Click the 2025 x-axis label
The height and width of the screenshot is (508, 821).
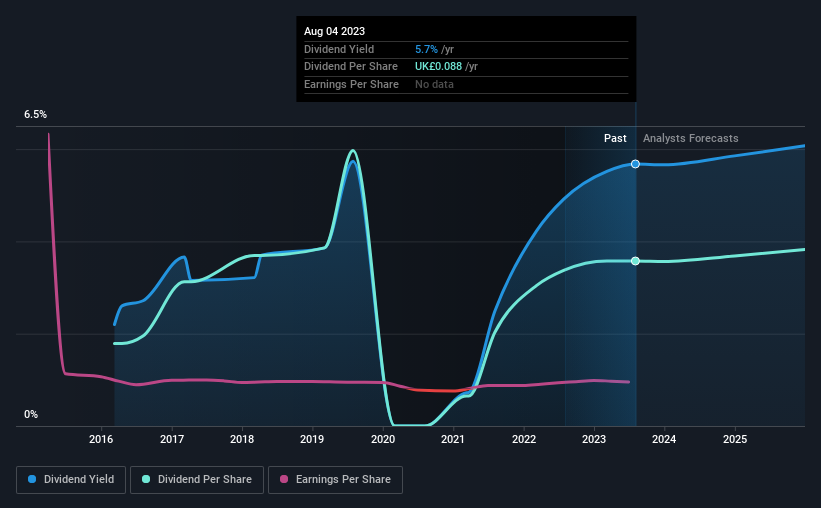(735, 439)
